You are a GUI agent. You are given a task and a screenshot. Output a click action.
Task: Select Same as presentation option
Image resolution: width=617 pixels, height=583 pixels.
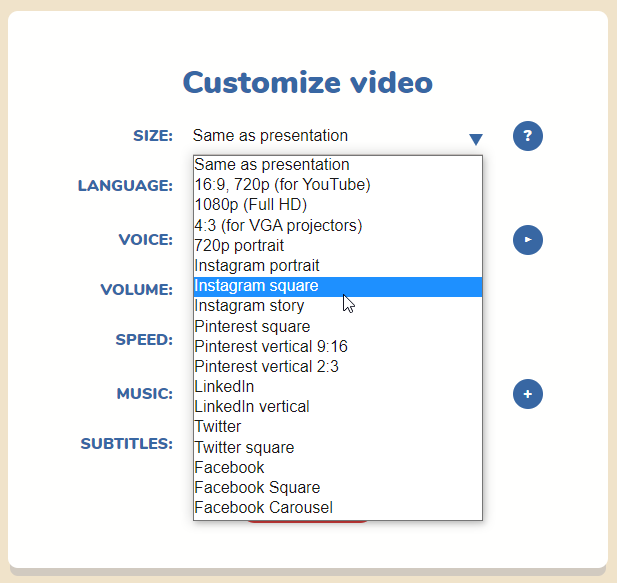point(272,165)
